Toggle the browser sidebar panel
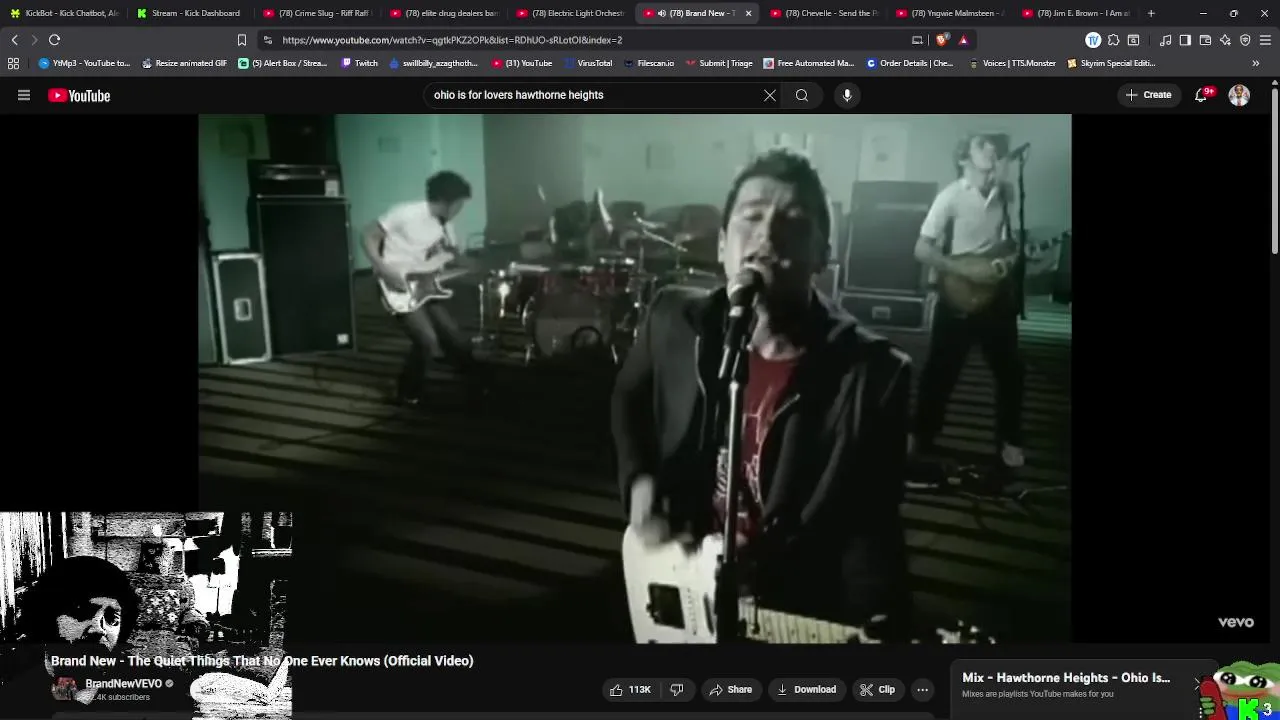 tap(1185, 40)
